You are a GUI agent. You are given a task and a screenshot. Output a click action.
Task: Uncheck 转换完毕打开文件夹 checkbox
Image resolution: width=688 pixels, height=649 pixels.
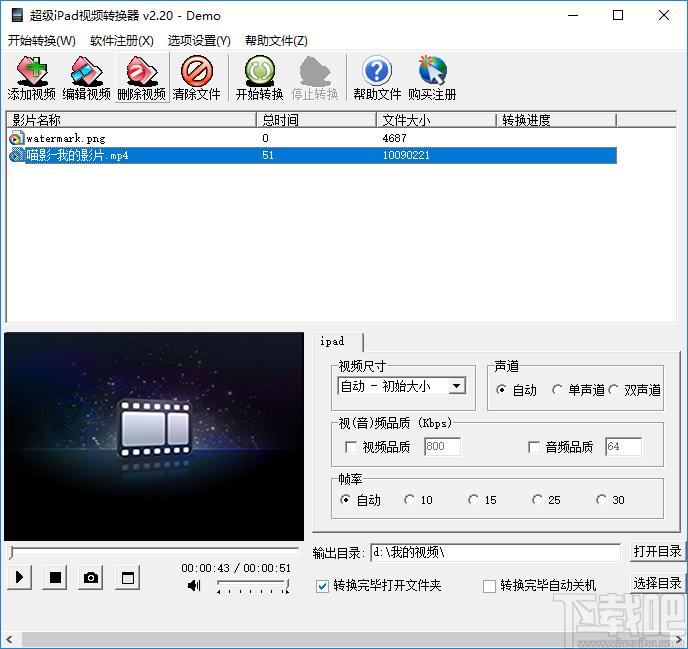click(x=322, y=586)
